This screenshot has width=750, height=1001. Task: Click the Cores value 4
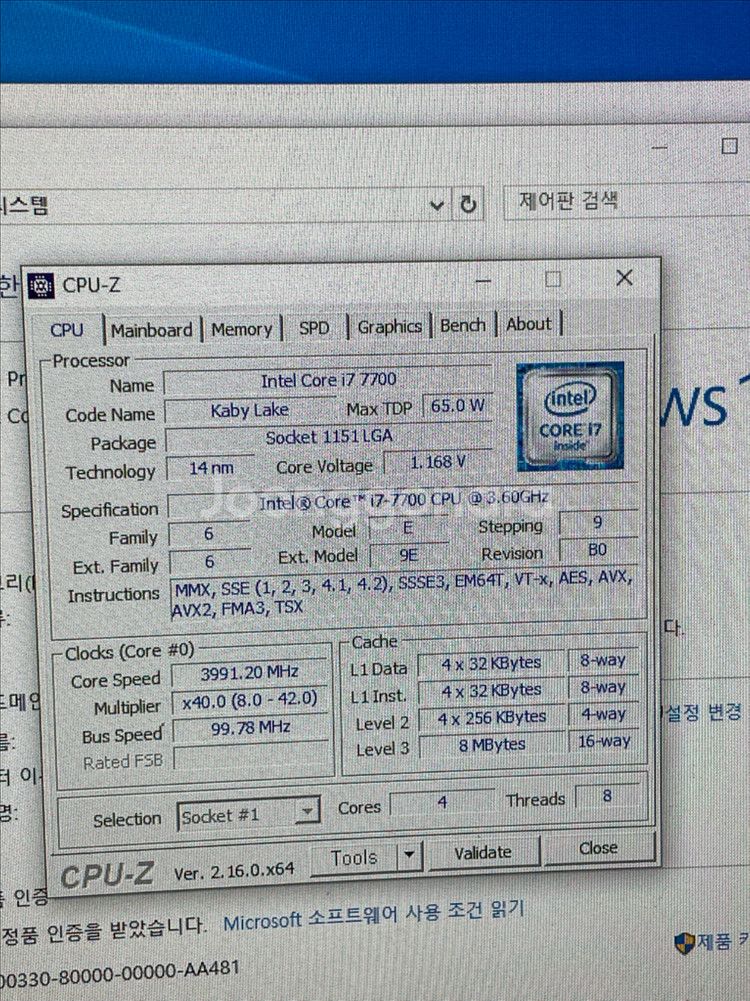[x=442, y=802]
